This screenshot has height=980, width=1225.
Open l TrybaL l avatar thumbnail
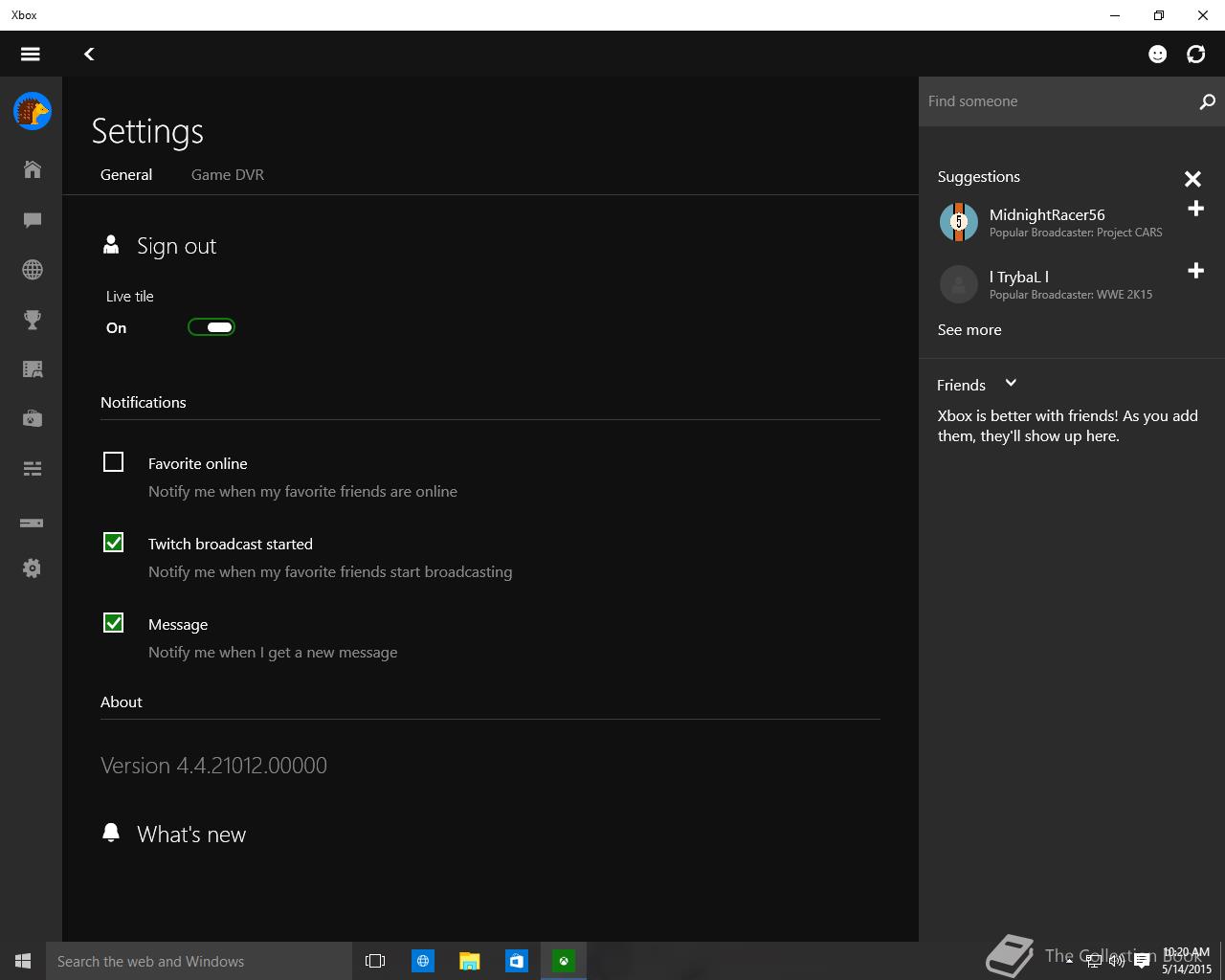point(959,284)
